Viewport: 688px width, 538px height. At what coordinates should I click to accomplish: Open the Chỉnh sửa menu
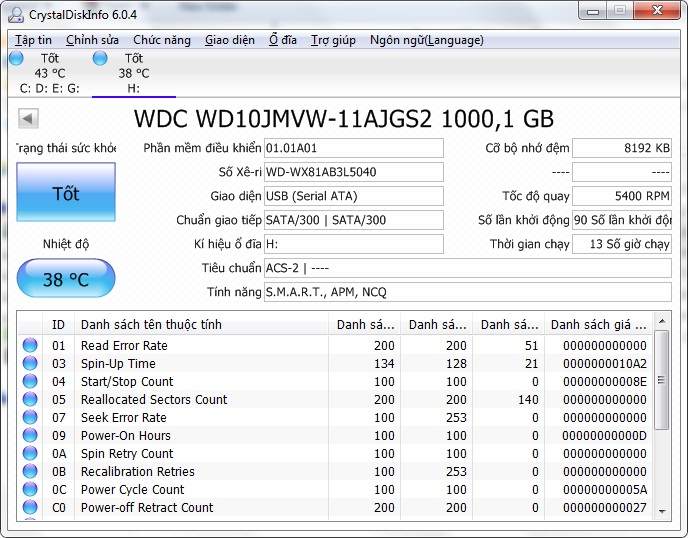pos(92,40)
